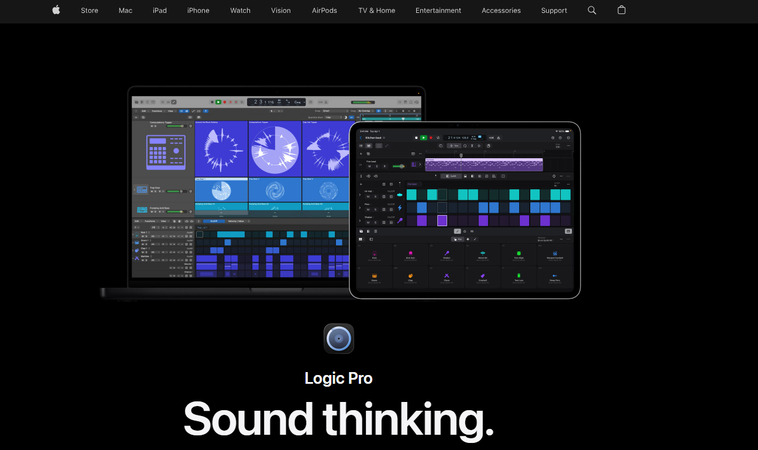The width and height of the screenshot is (758, 450).
Task: Open the iPhone navigation item
Action: [x=198, y=10]
